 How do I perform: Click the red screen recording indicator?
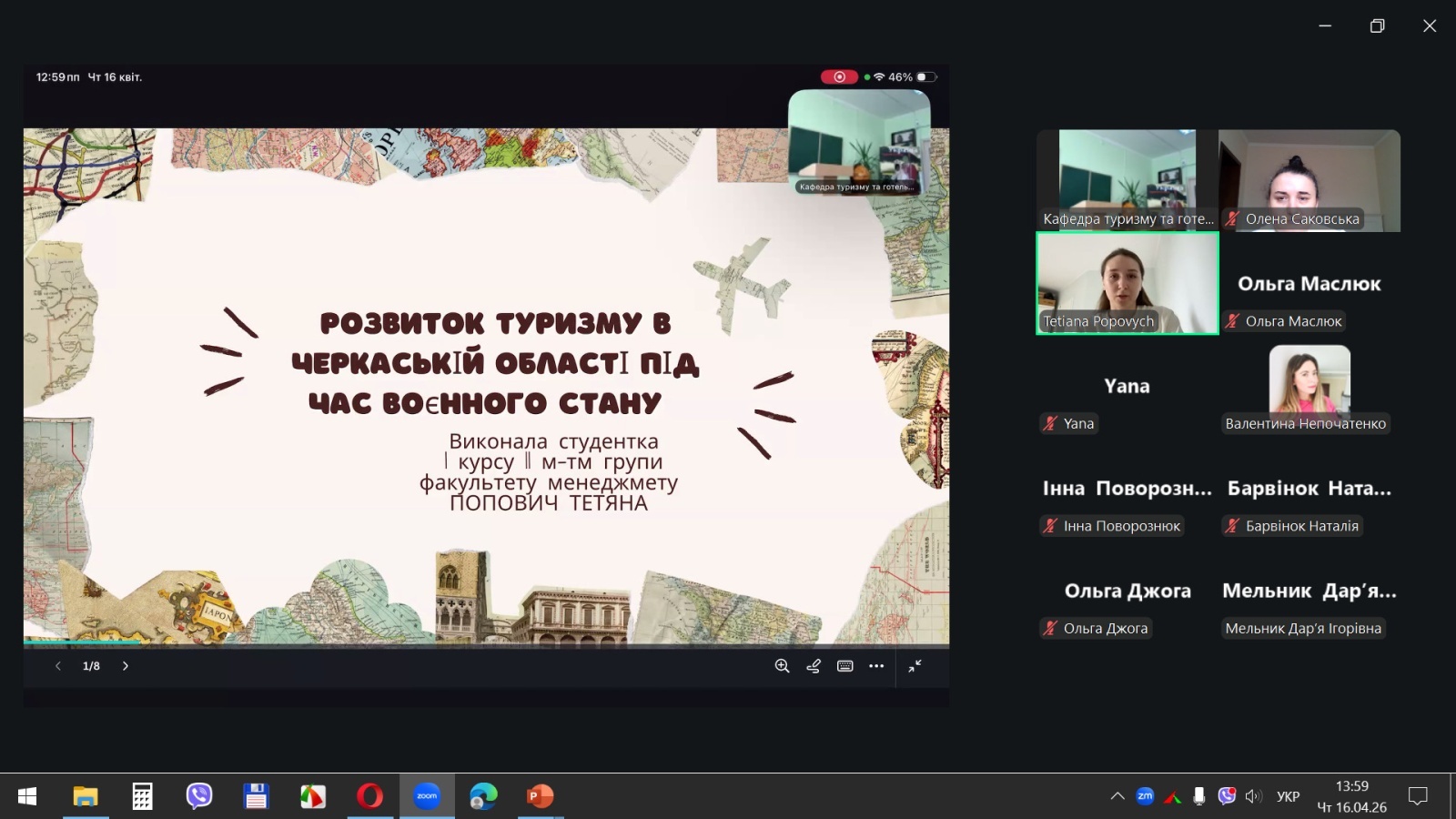(x=838, y=77)
